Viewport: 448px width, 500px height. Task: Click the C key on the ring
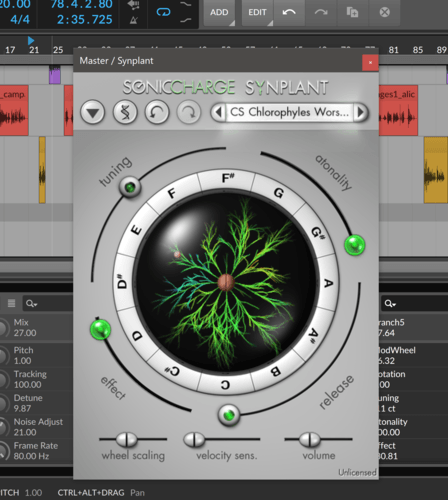(225, 385)
